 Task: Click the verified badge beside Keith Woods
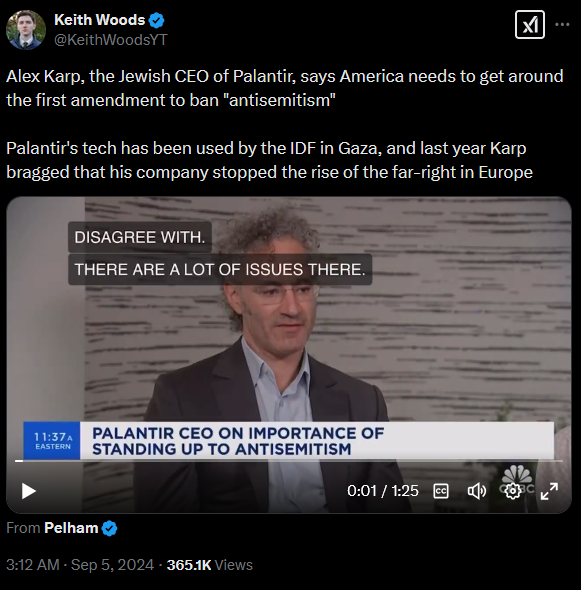pyautogui.click(x=157, y=20)
